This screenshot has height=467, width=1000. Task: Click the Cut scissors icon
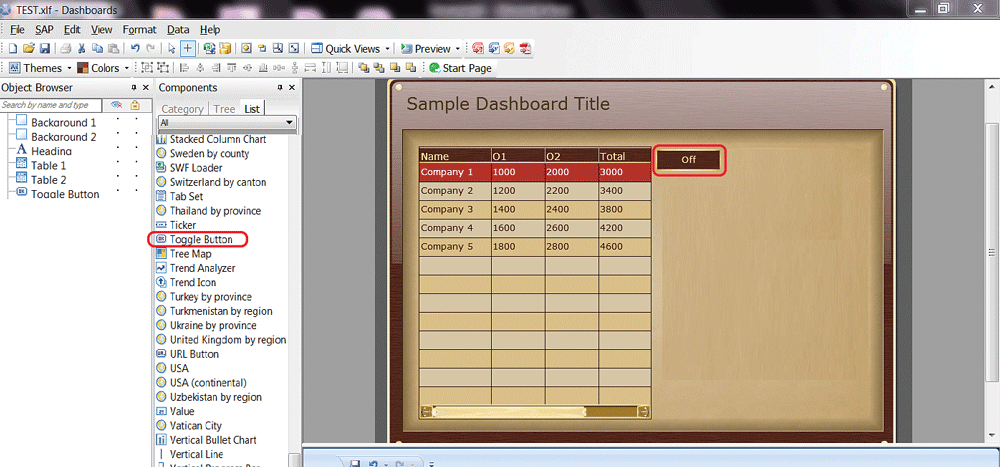tap(82, 48)
